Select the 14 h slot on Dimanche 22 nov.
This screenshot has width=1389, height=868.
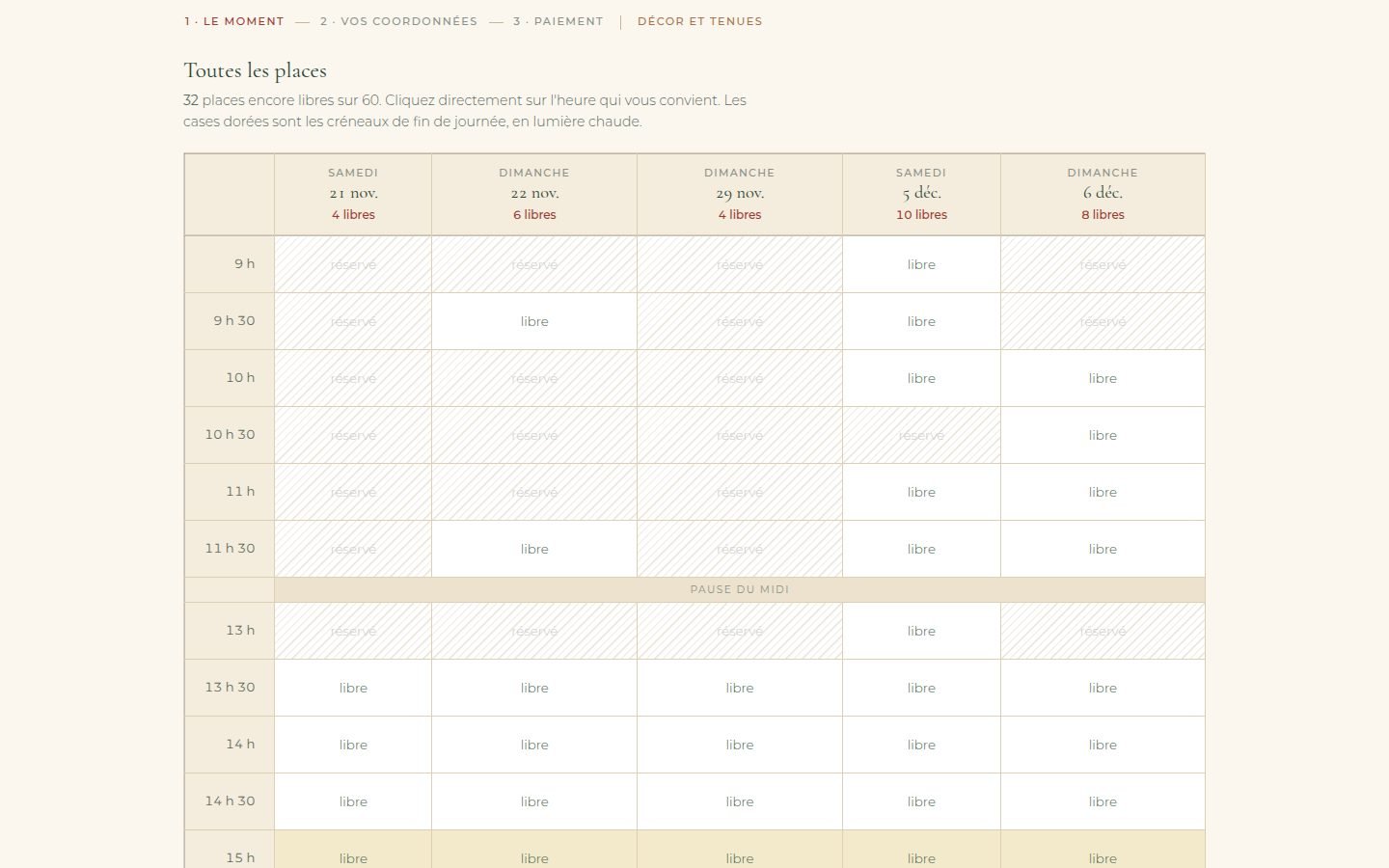pyautogui.click(x=534, y=745)
